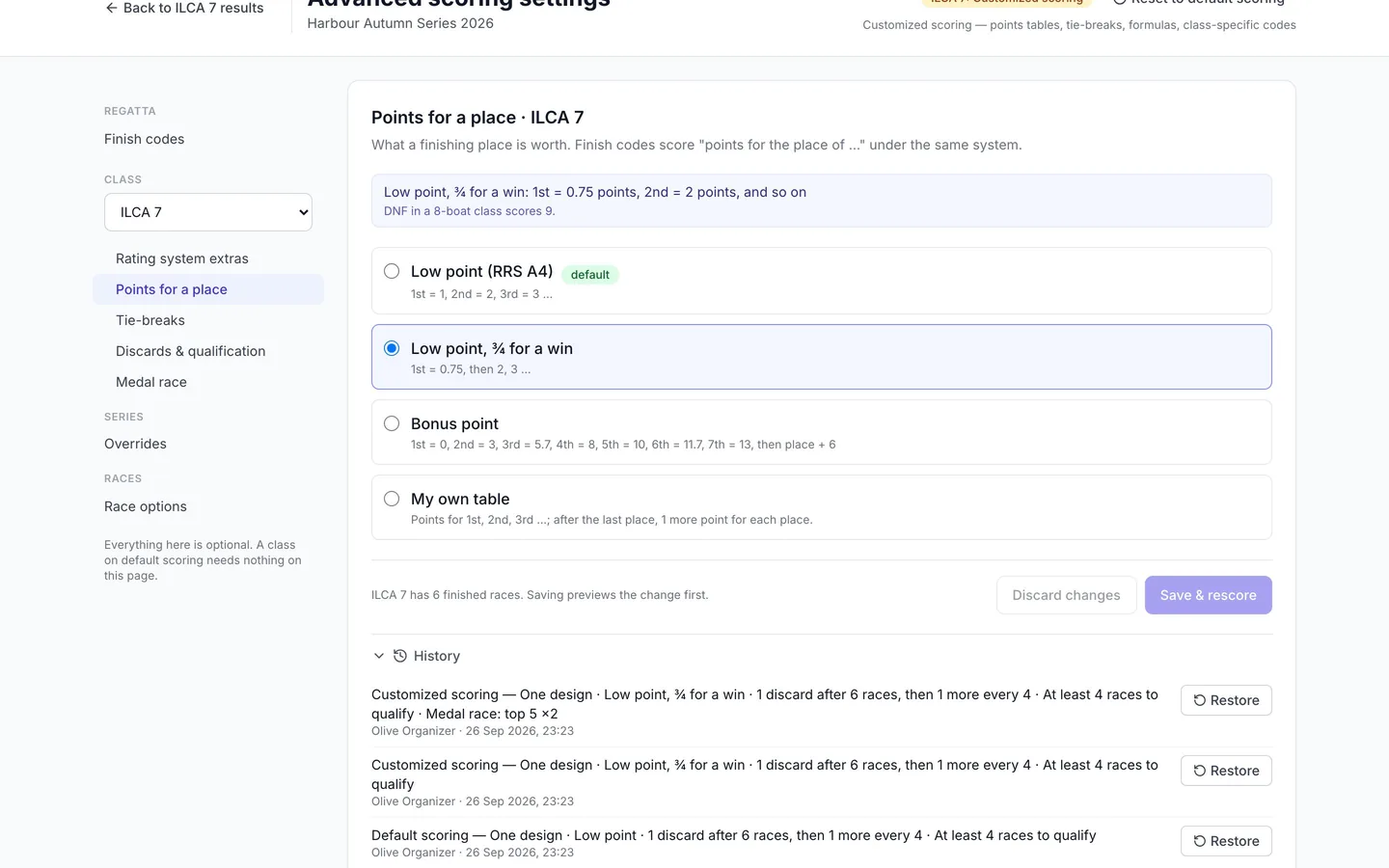Open Finish codes in the sidebar
The height and width of the screenshot is (868, 1389).
point(145,139)
